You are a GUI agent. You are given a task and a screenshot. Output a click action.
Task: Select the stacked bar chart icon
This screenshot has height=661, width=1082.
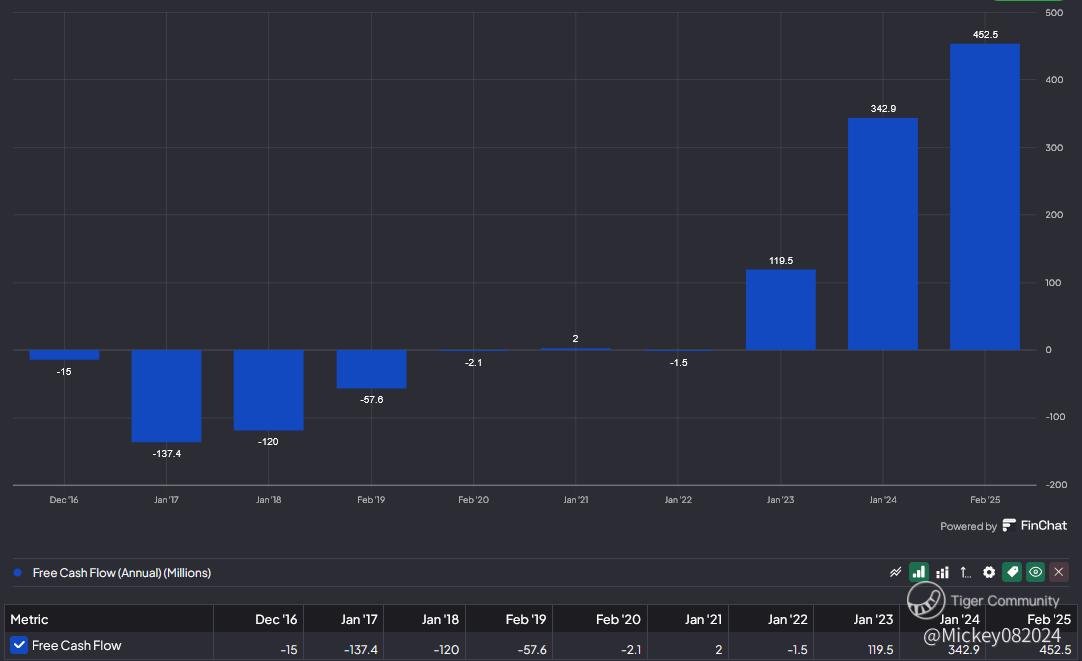coord(942,572)
